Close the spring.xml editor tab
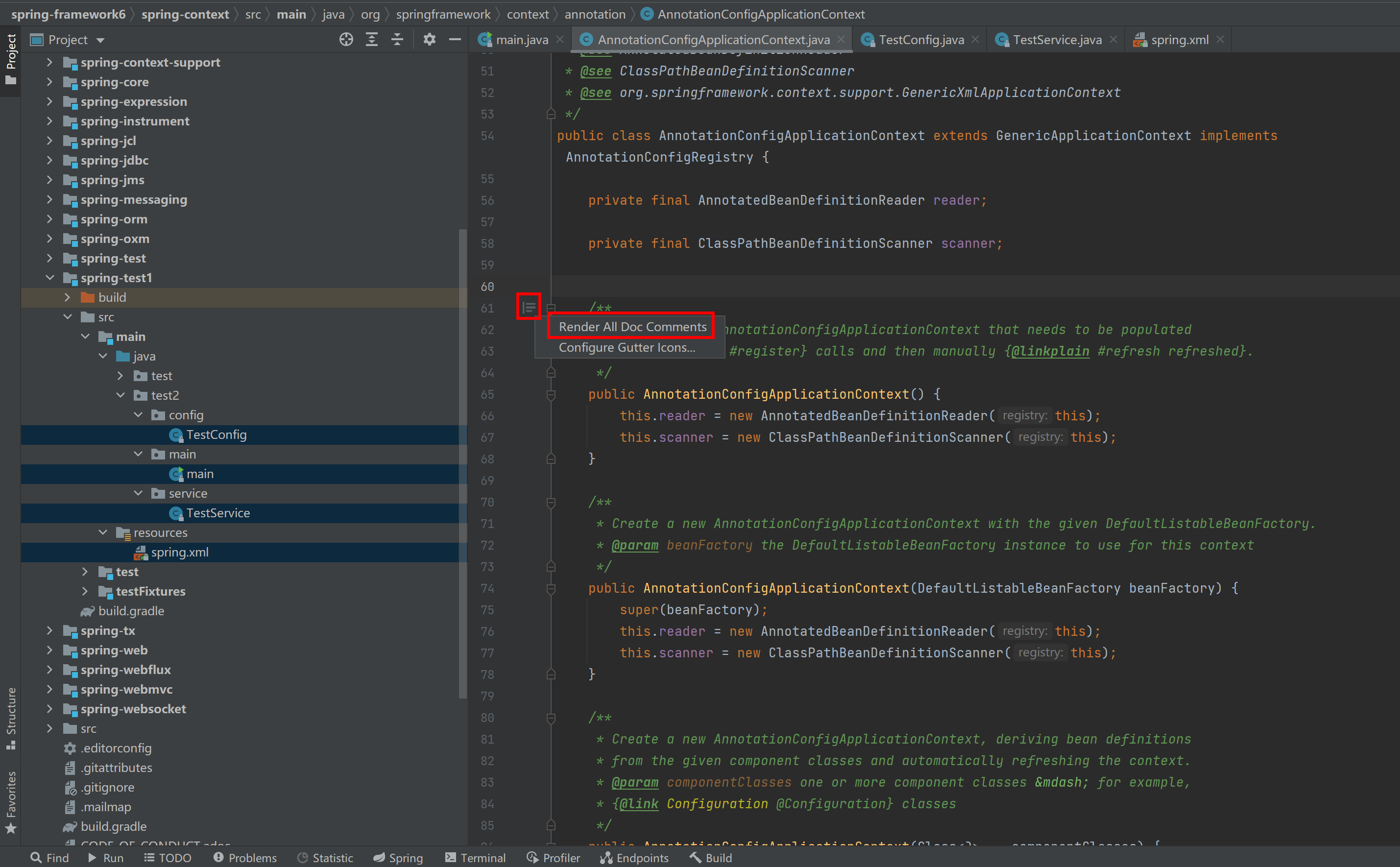Viewport: 1400px width, 867px height. (x=1220, y=40)
